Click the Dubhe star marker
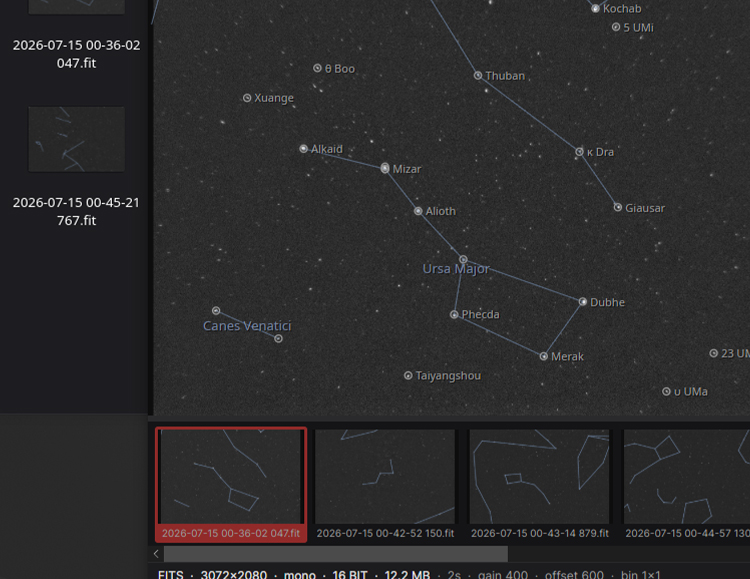Image resolution: width=750 pixels, height=579 pixels. (583, 301)
